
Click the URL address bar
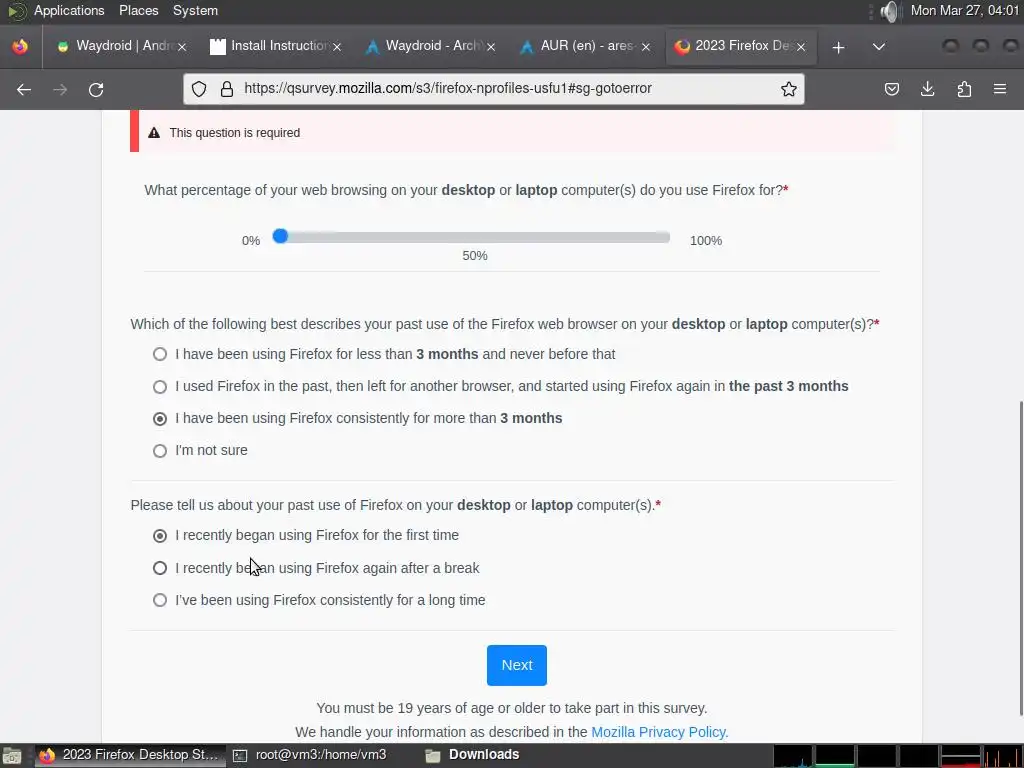point(494,89)
